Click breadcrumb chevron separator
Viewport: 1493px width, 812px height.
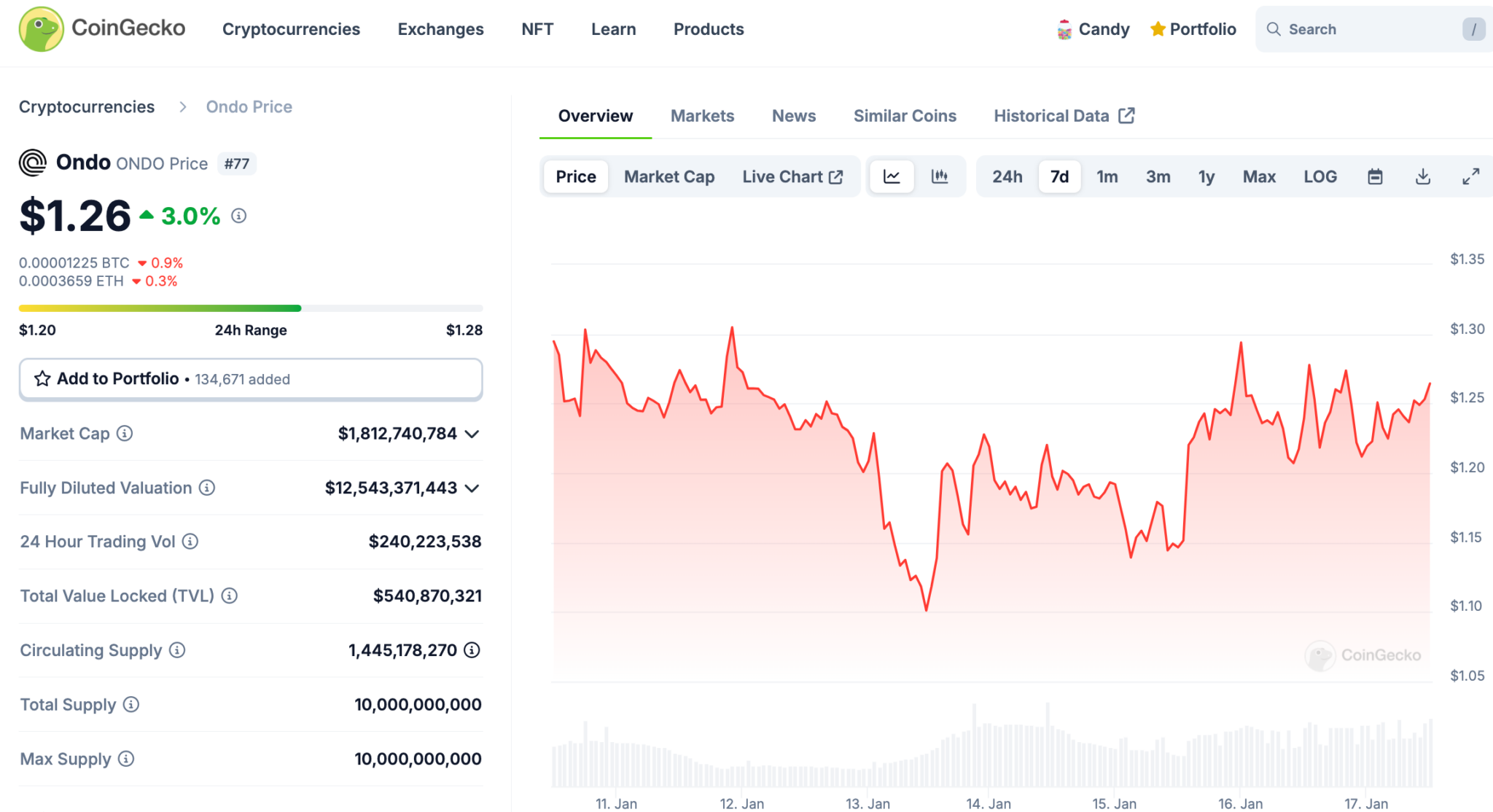tap(182, 107)
